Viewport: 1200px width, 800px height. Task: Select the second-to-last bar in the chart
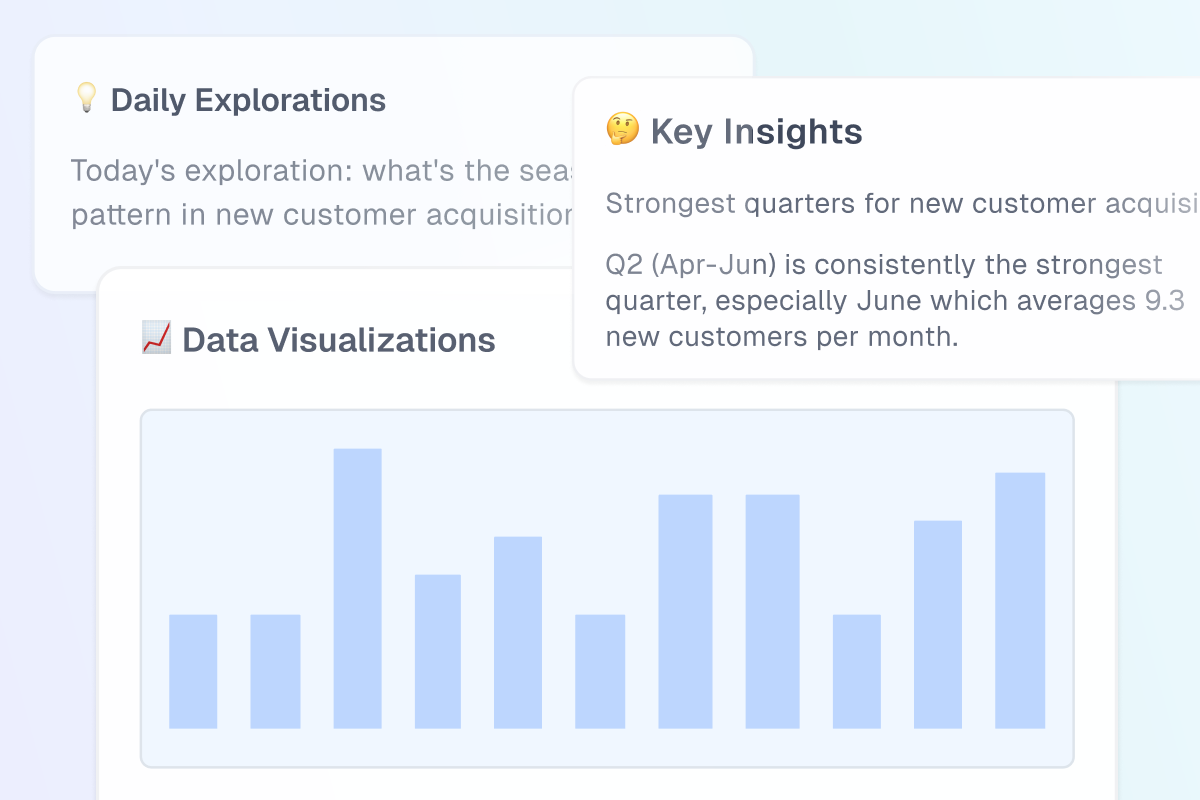tap(938, 624)
